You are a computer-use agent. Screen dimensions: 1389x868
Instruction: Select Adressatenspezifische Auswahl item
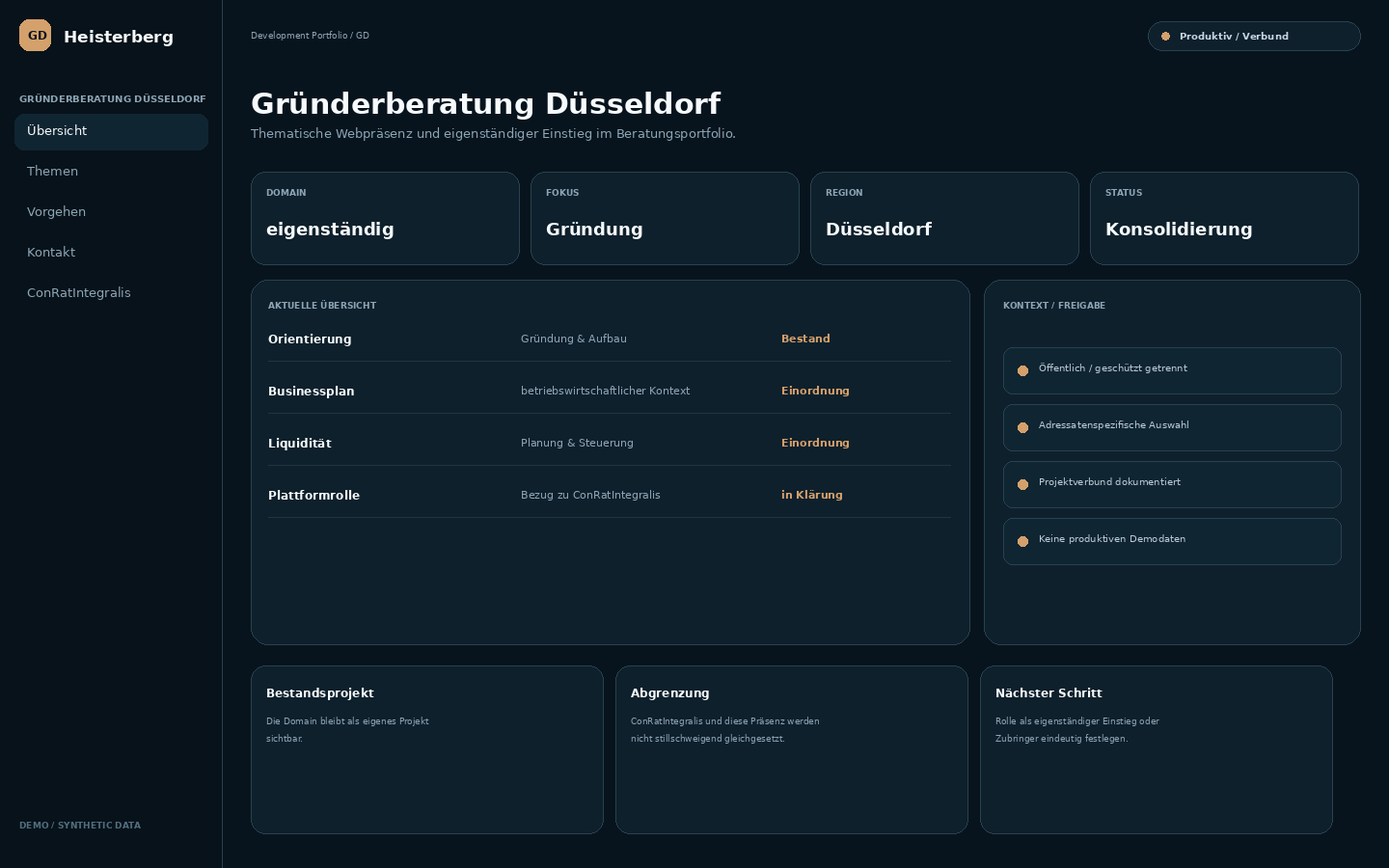pyautogui.click(x=1172, y=427)
